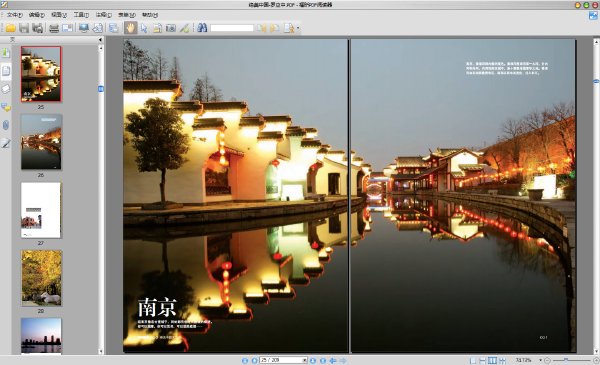Click the email envelope toolbar icon

pyautogui.click(x=68, y=28)
